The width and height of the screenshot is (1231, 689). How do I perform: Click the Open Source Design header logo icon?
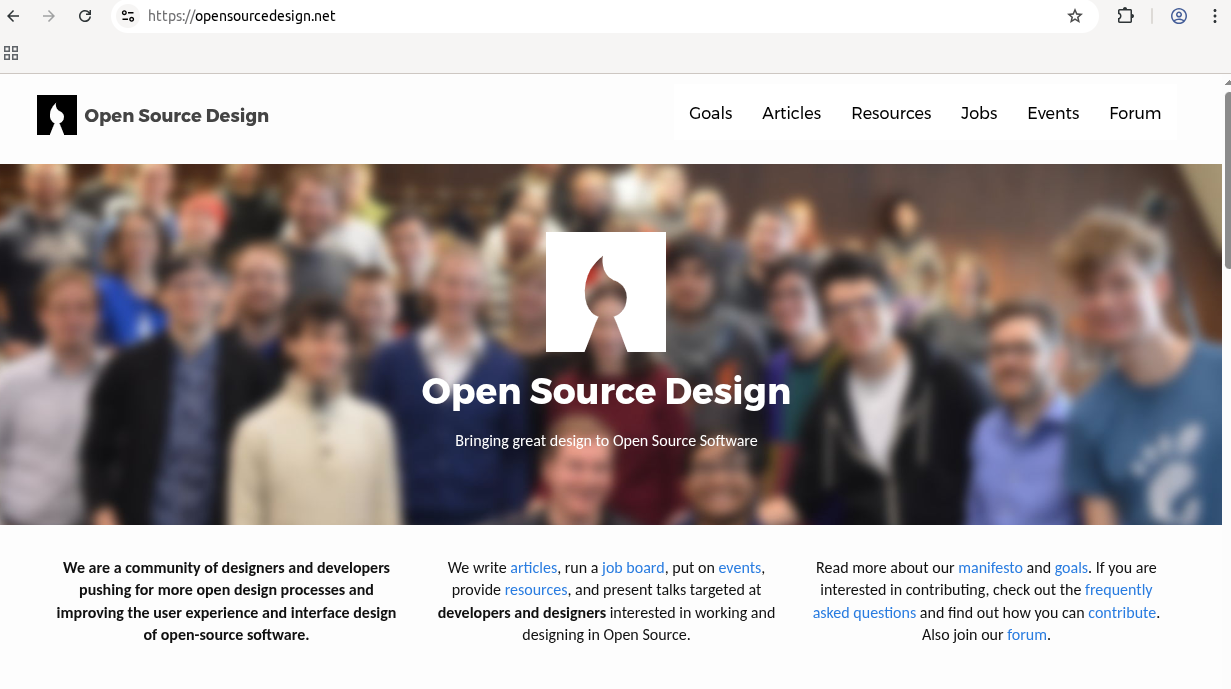coord(57,115)
